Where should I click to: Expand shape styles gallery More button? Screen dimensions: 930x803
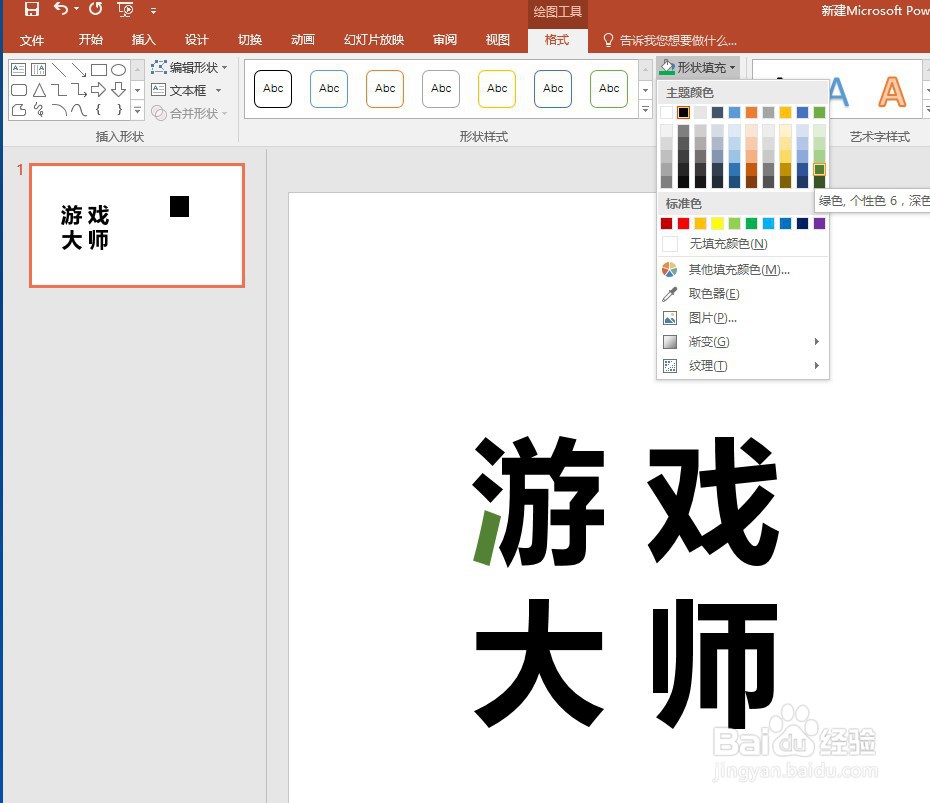click(x=645, y=110)
